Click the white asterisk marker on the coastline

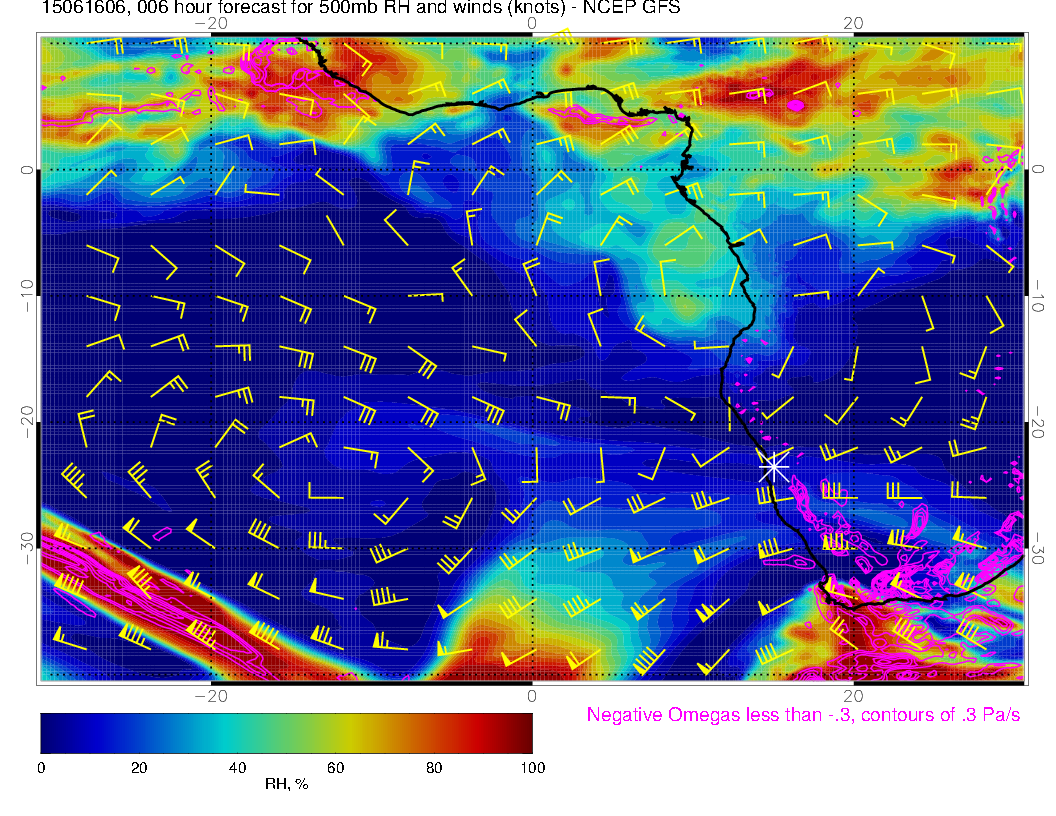[x=774, y=467]
